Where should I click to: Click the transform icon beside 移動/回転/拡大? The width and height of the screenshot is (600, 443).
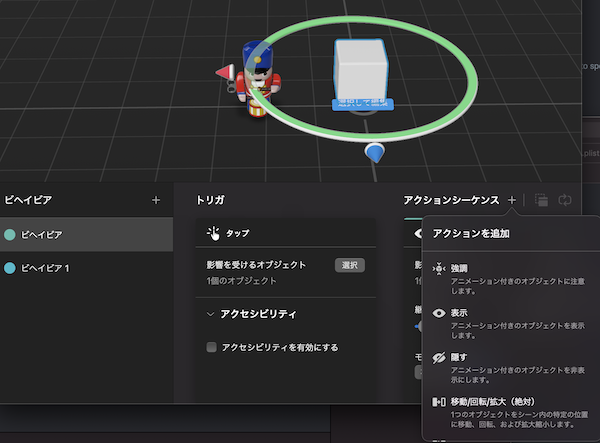pyautogui.click(x=439, y=402)
